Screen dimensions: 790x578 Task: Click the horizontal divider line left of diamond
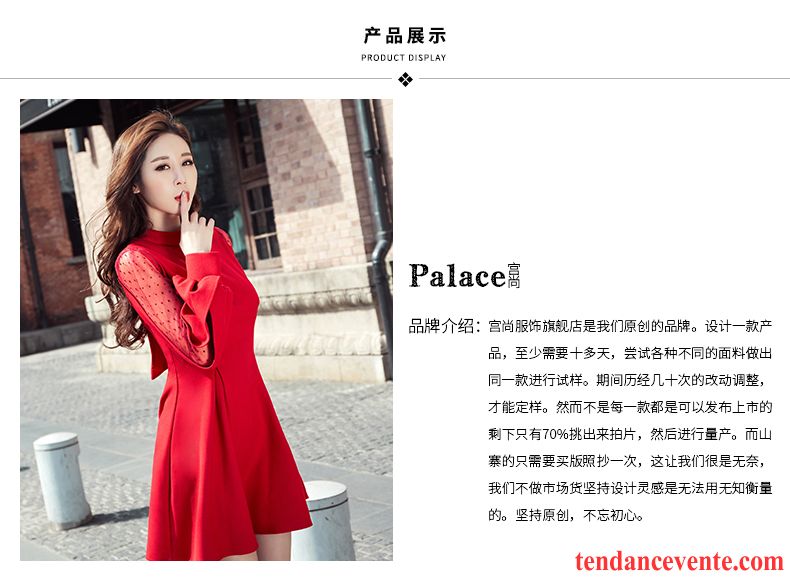pyautogui.click(x=196, y=79)
